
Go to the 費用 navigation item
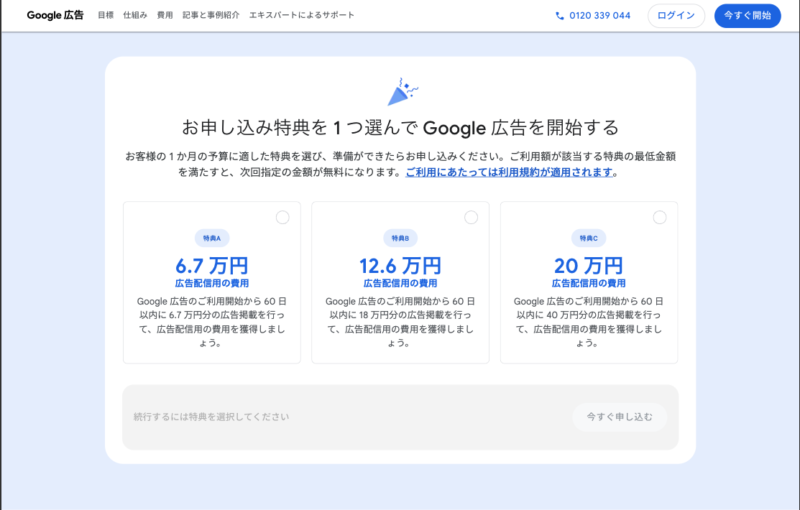tap(165, 16)
